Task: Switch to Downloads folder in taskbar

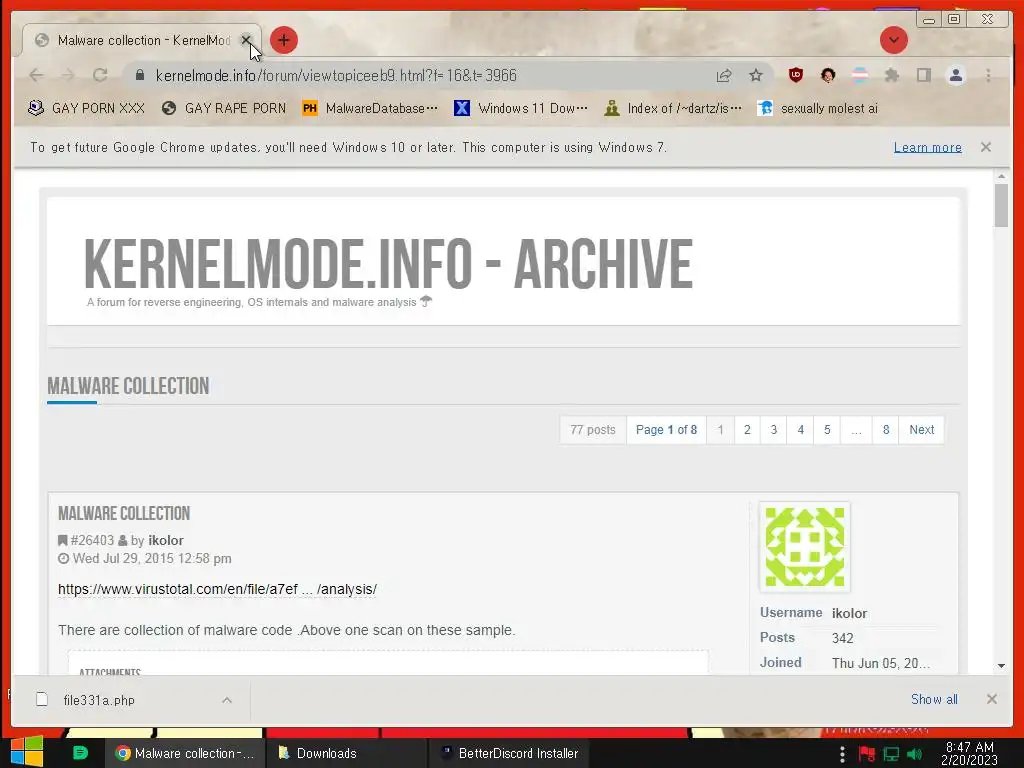Action: click(x=346, y=754)
